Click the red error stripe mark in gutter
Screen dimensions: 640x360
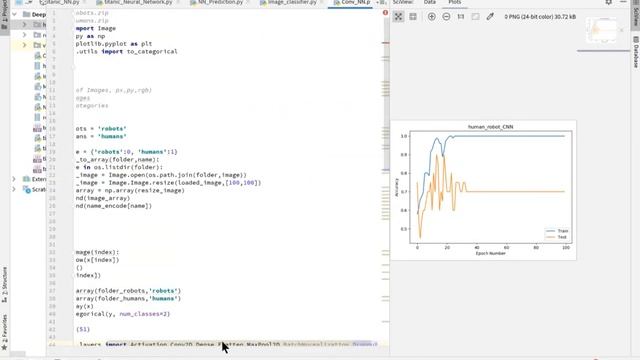(385, 43)
